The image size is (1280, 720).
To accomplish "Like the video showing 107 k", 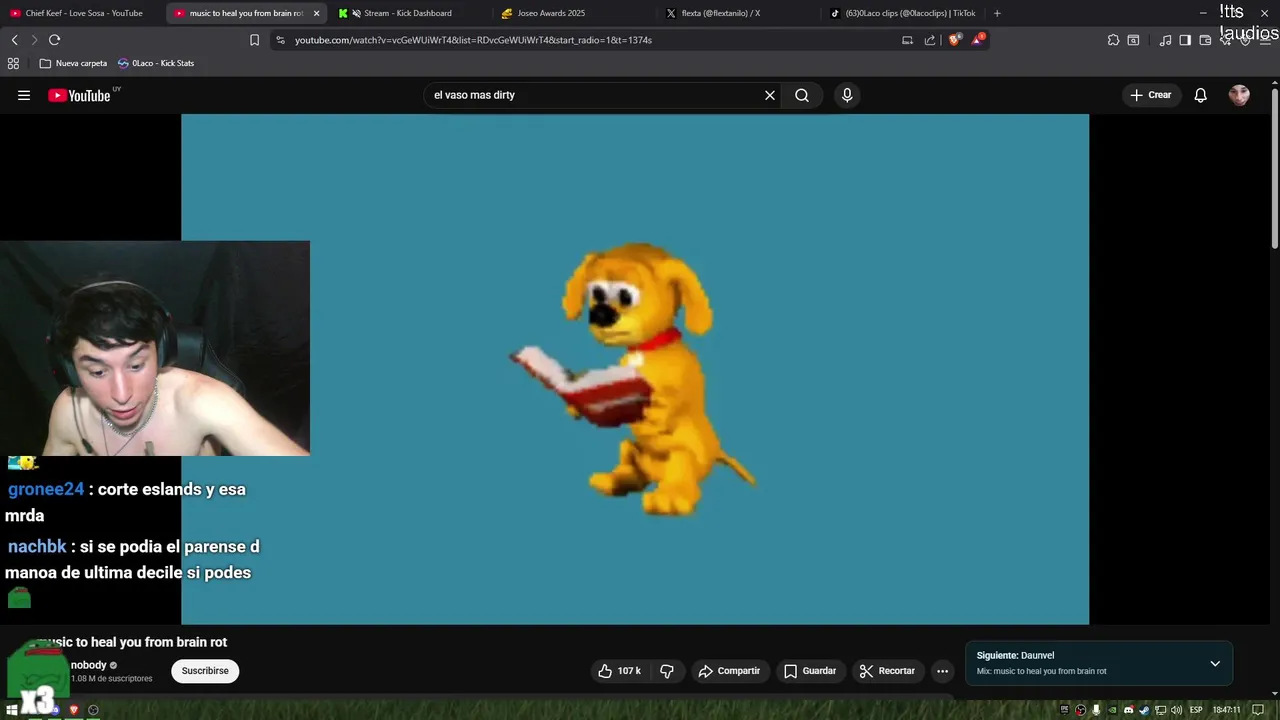I will tap(619, 671).
